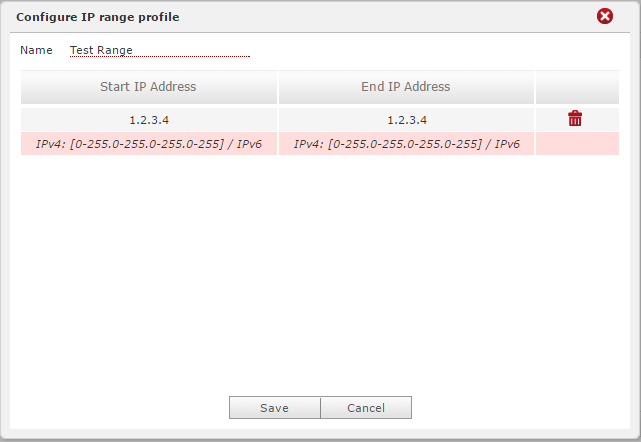Click the Start IP Address column header

click(148, 87)
